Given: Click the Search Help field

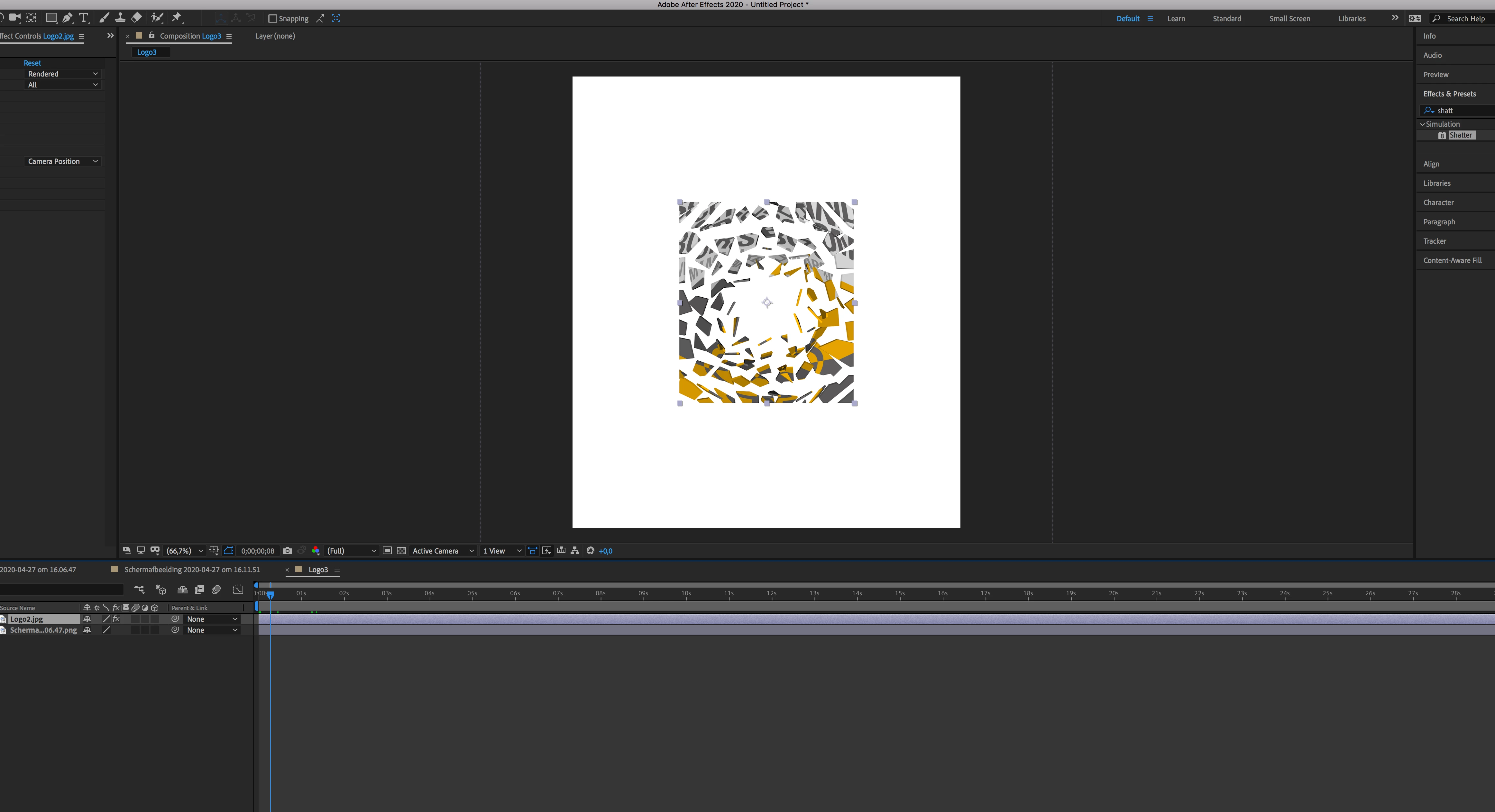Looking at the screenshot, I should 1465,19.
